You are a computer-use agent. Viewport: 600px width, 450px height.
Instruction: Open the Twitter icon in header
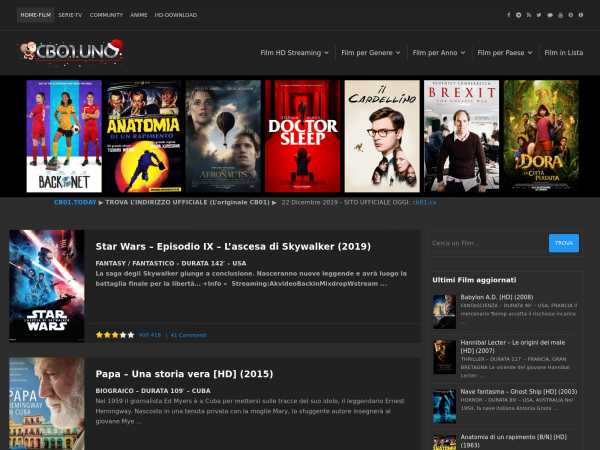(538, 15)
